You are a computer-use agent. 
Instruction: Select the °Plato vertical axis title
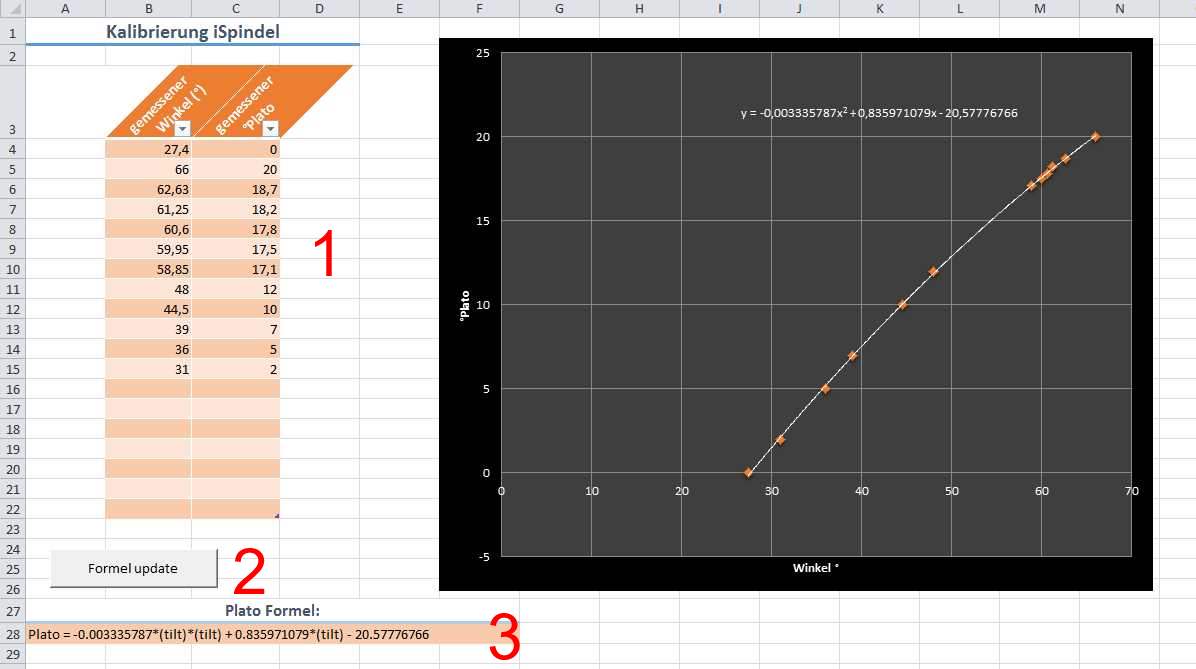click(x=463, y=305)
